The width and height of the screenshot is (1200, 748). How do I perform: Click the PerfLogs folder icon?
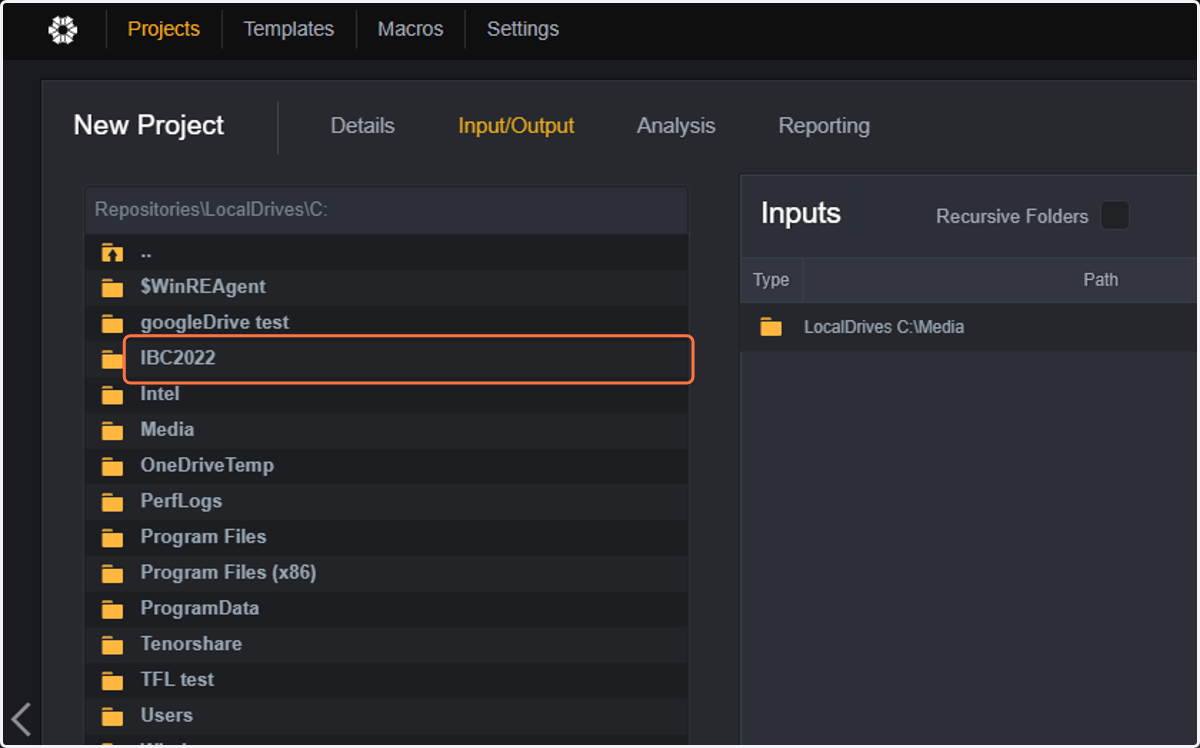[x=112, y=502]
